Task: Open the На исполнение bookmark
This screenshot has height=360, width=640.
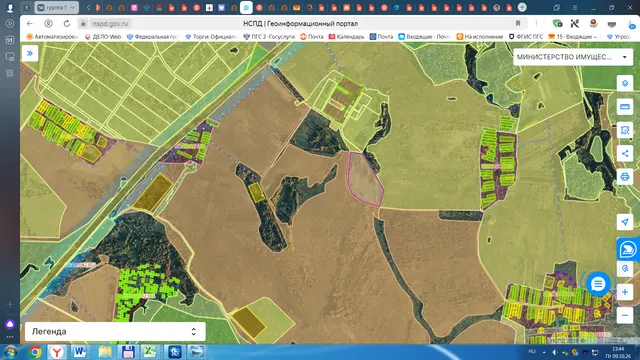Action: coord(480,37)
